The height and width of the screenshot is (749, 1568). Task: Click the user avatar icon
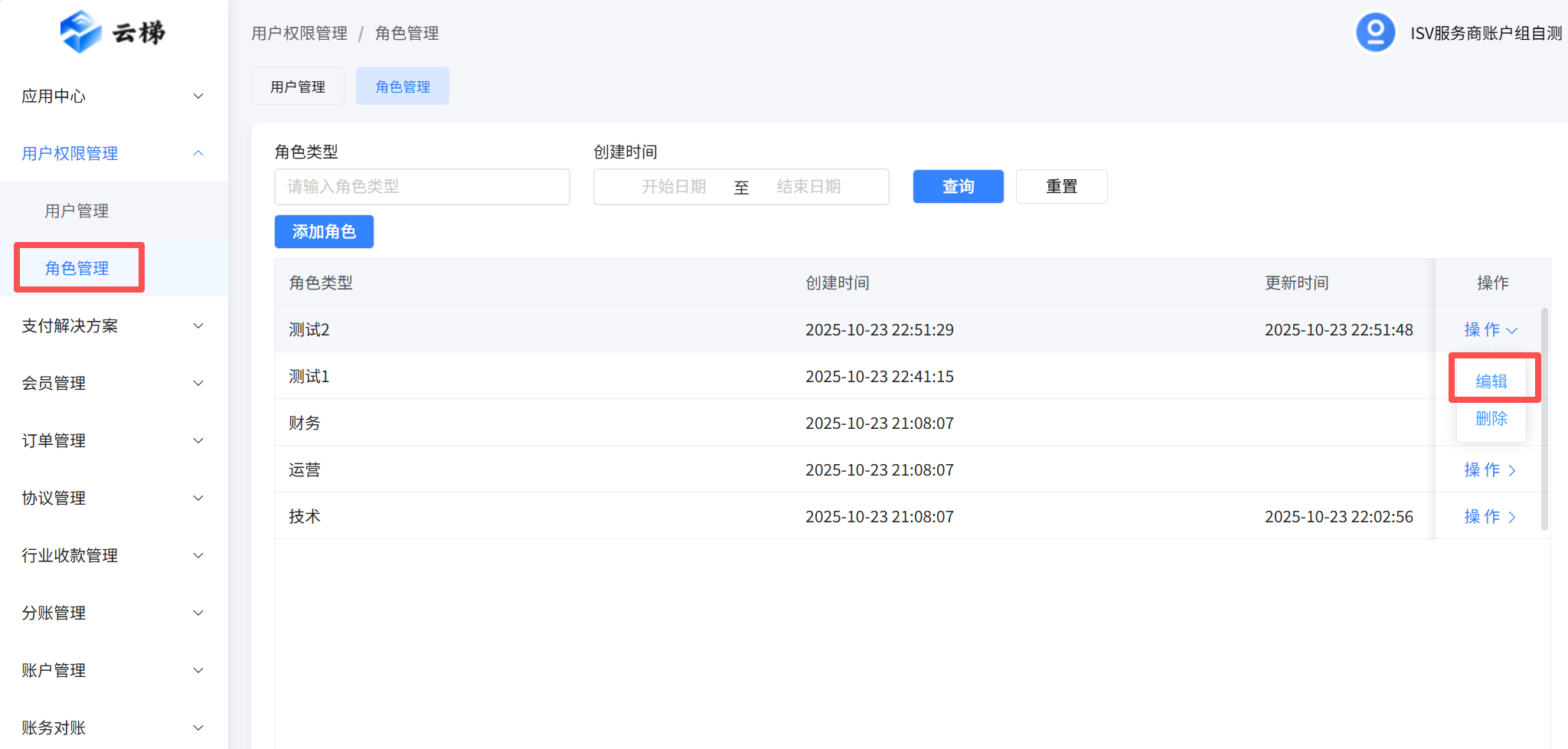point(1375,32)
